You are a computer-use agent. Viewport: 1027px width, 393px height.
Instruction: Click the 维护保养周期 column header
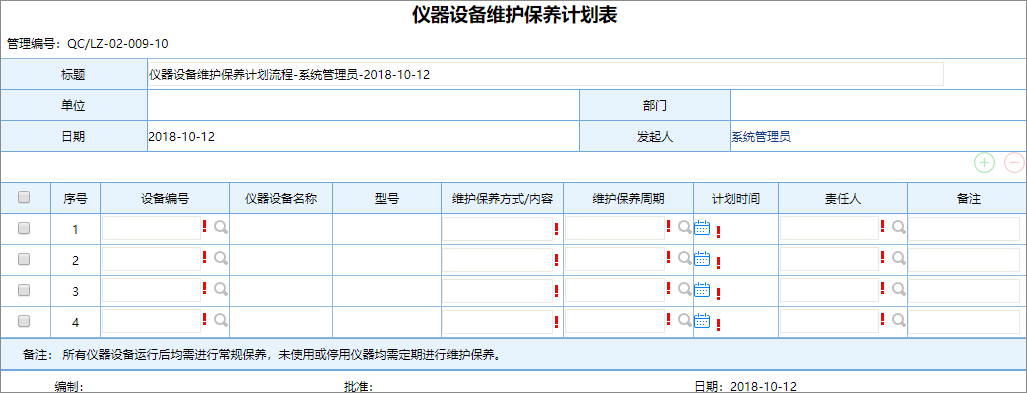[628, 198]
